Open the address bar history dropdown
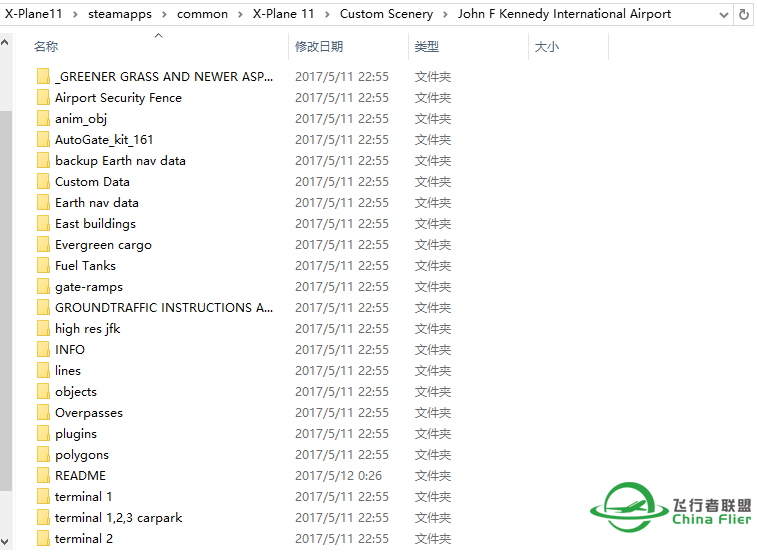 coord(724,14)
